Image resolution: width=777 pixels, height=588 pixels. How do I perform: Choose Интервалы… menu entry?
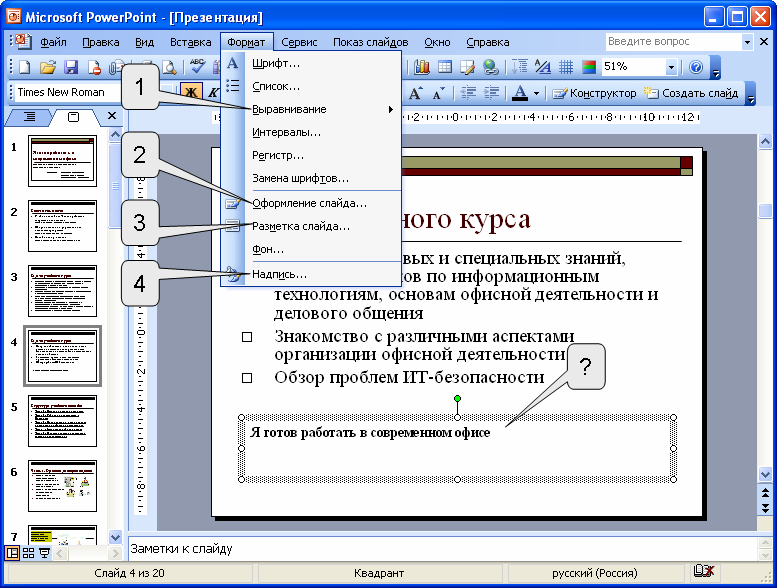click(311, 132)
